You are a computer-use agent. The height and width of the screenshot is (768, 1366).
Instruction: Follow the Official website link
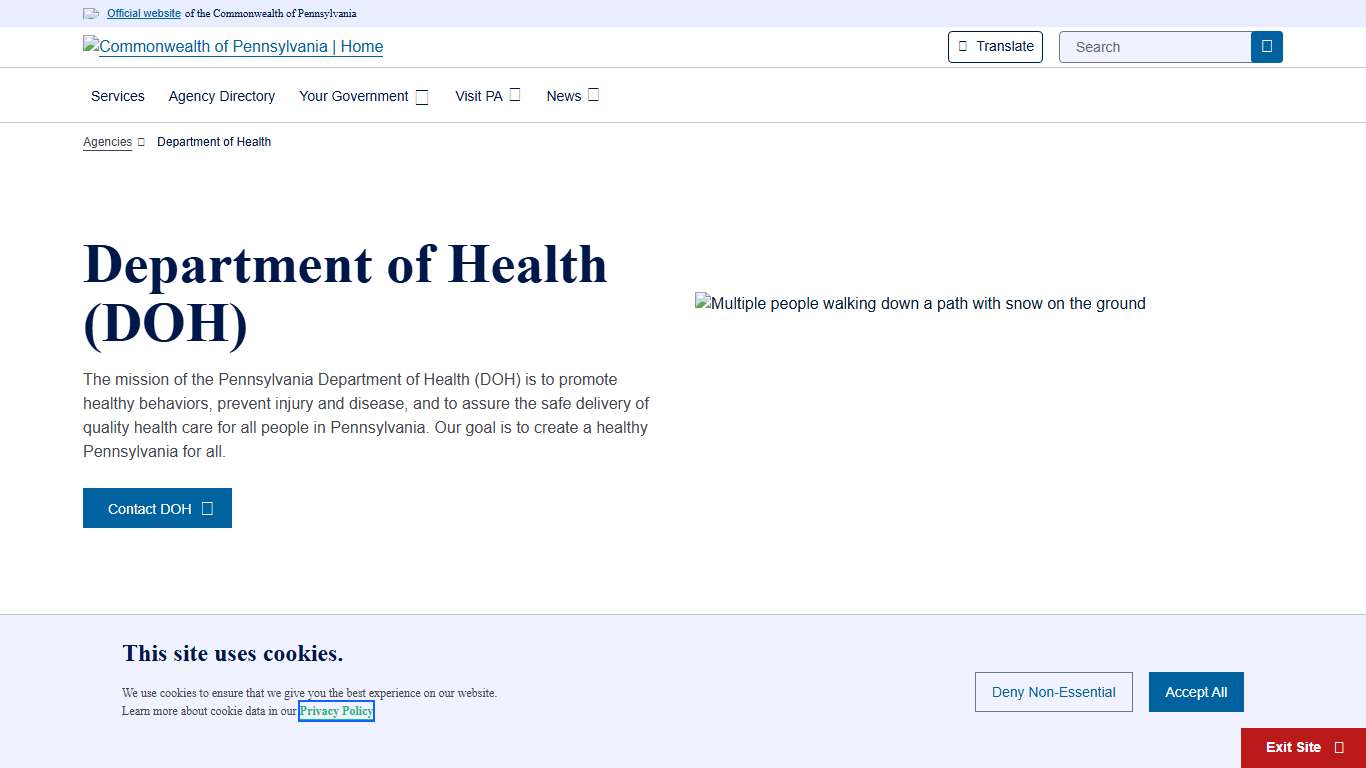click(143, 13)
